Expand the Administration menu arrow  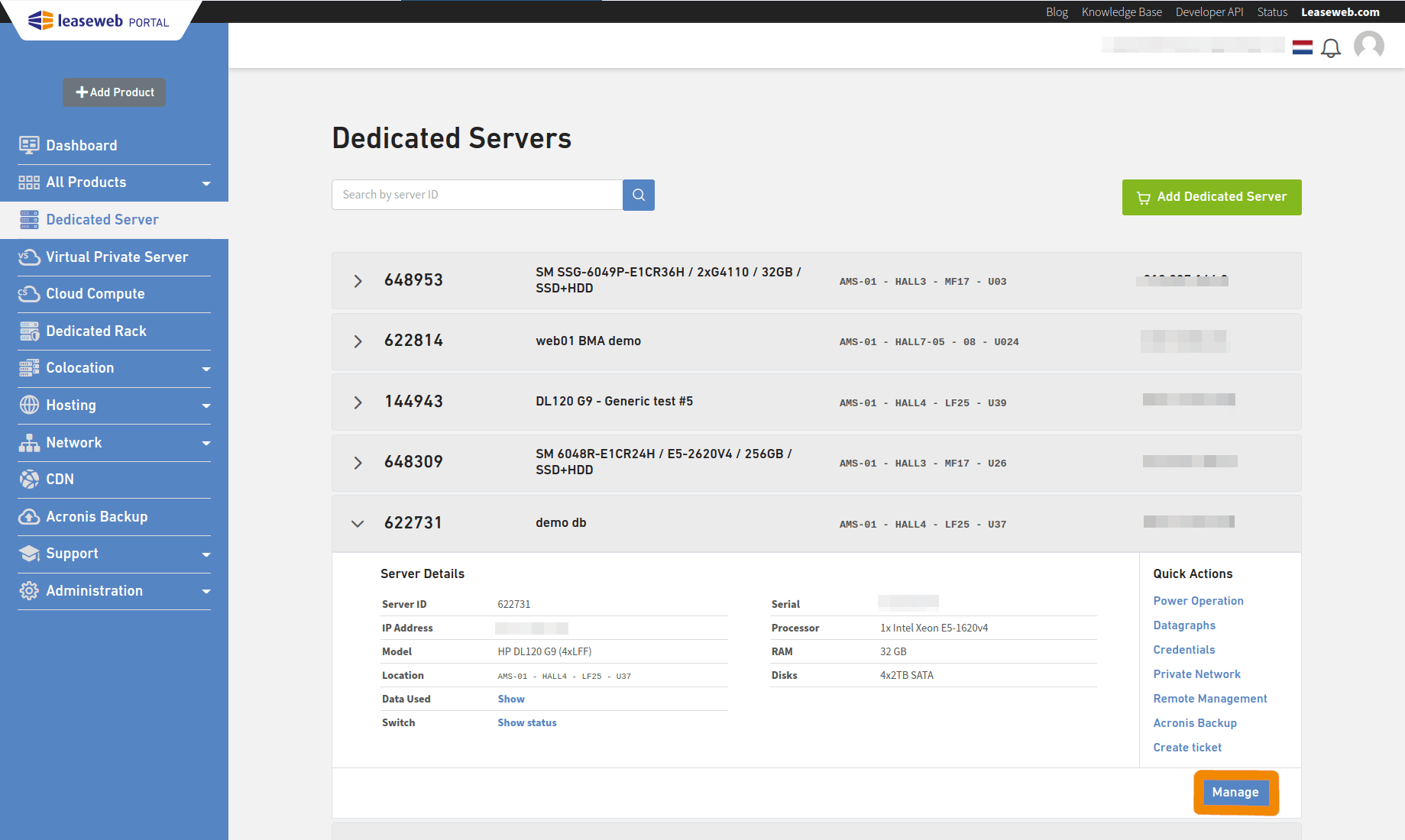(206, 592)
